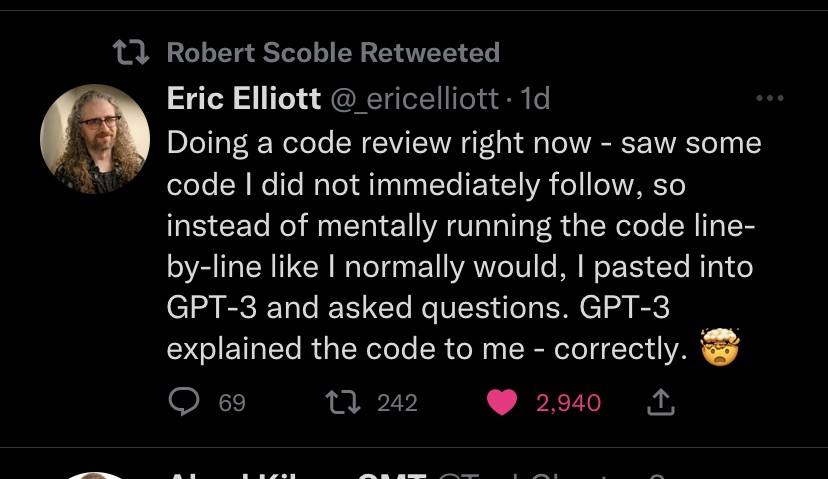Click the Eric Elliott display name
Screen dimensions: 828x479
(243, 98)
